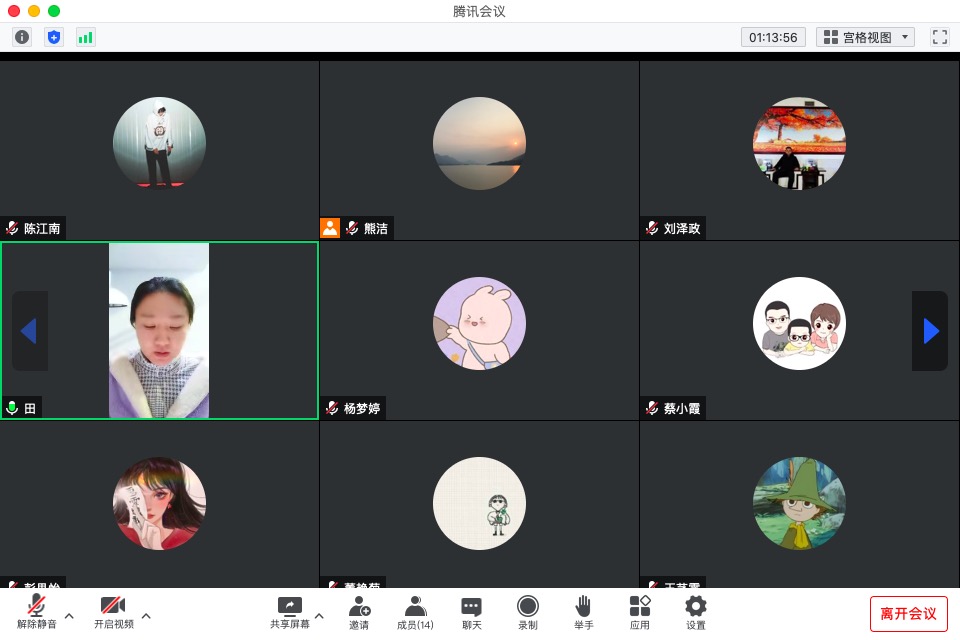Open the meeting info icon

(x=22, y=37)
